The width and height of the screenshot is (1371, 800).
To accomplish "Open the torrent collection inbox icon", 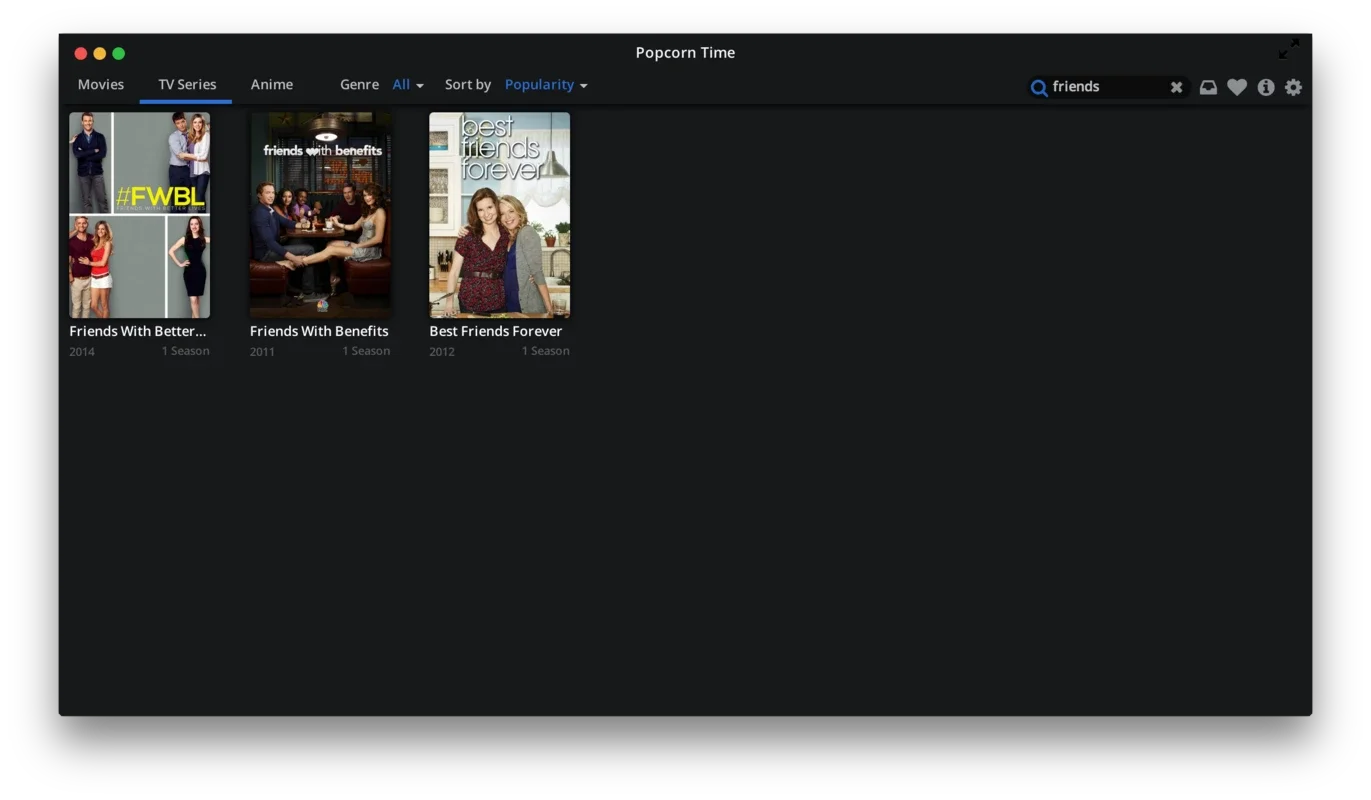I will pos(1208,87).
